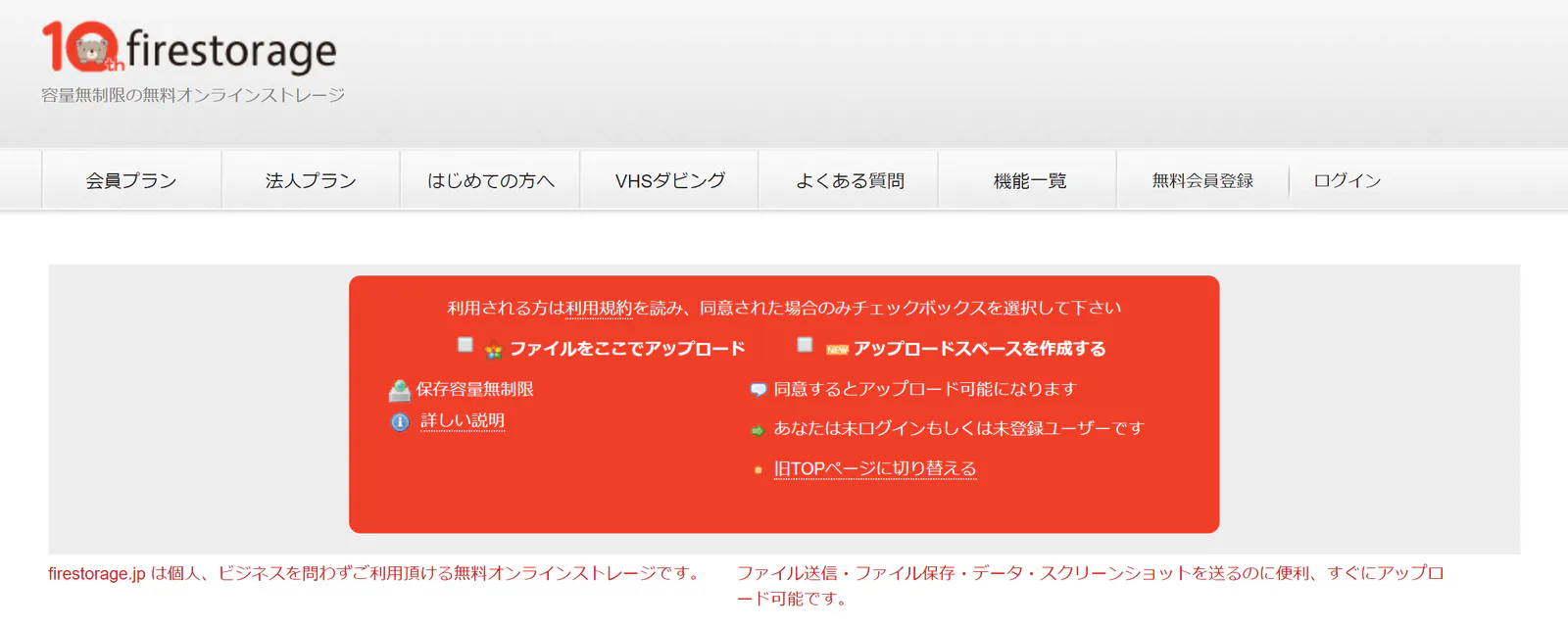Viewport: 1568px width, 628px height.
Task: Check the ファイルをここでアップロード checkbox
Action: tap(465, 345)
